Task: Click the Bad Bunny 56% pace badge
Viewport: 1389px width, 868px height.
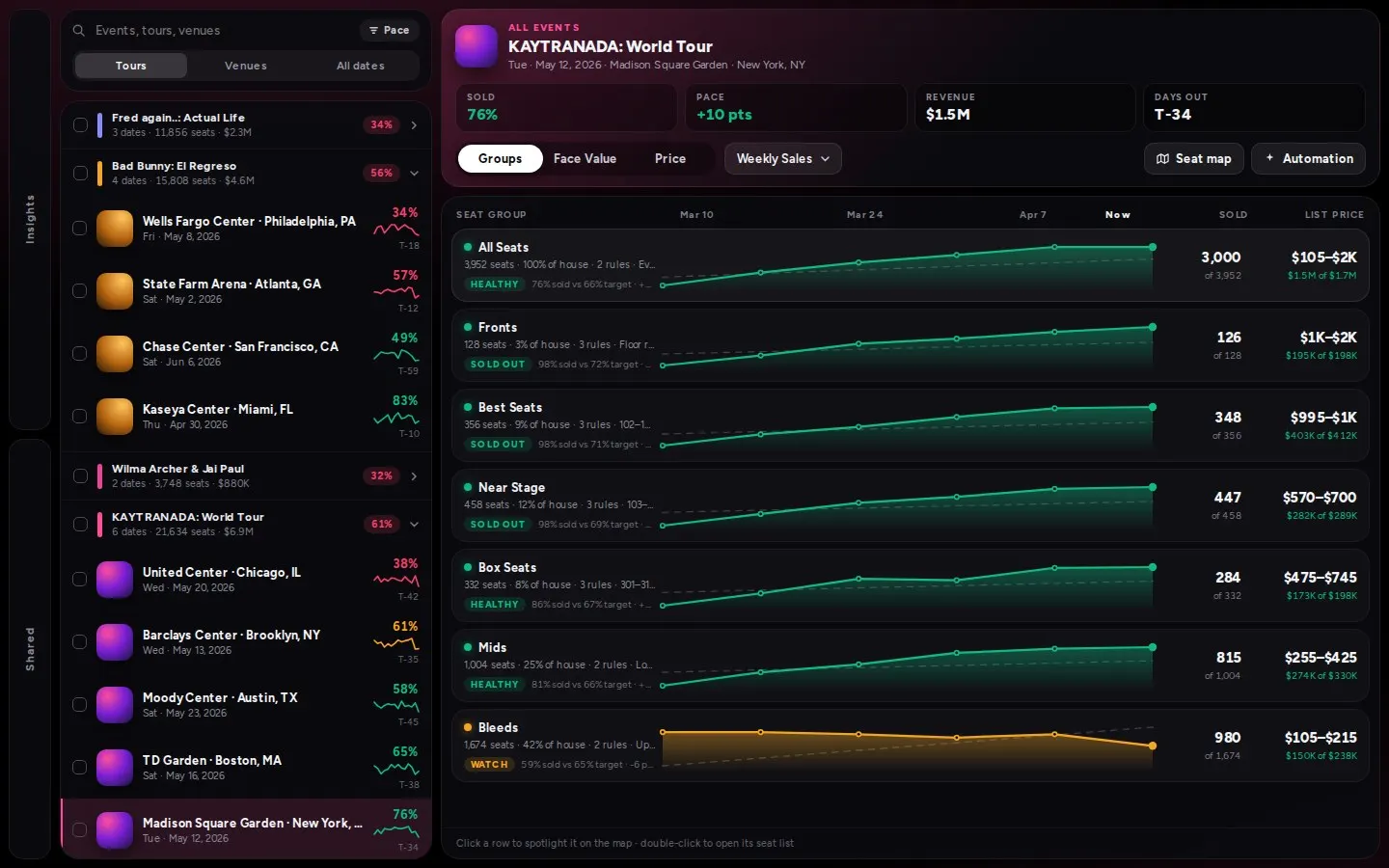Action: click(x=382, y=173)
